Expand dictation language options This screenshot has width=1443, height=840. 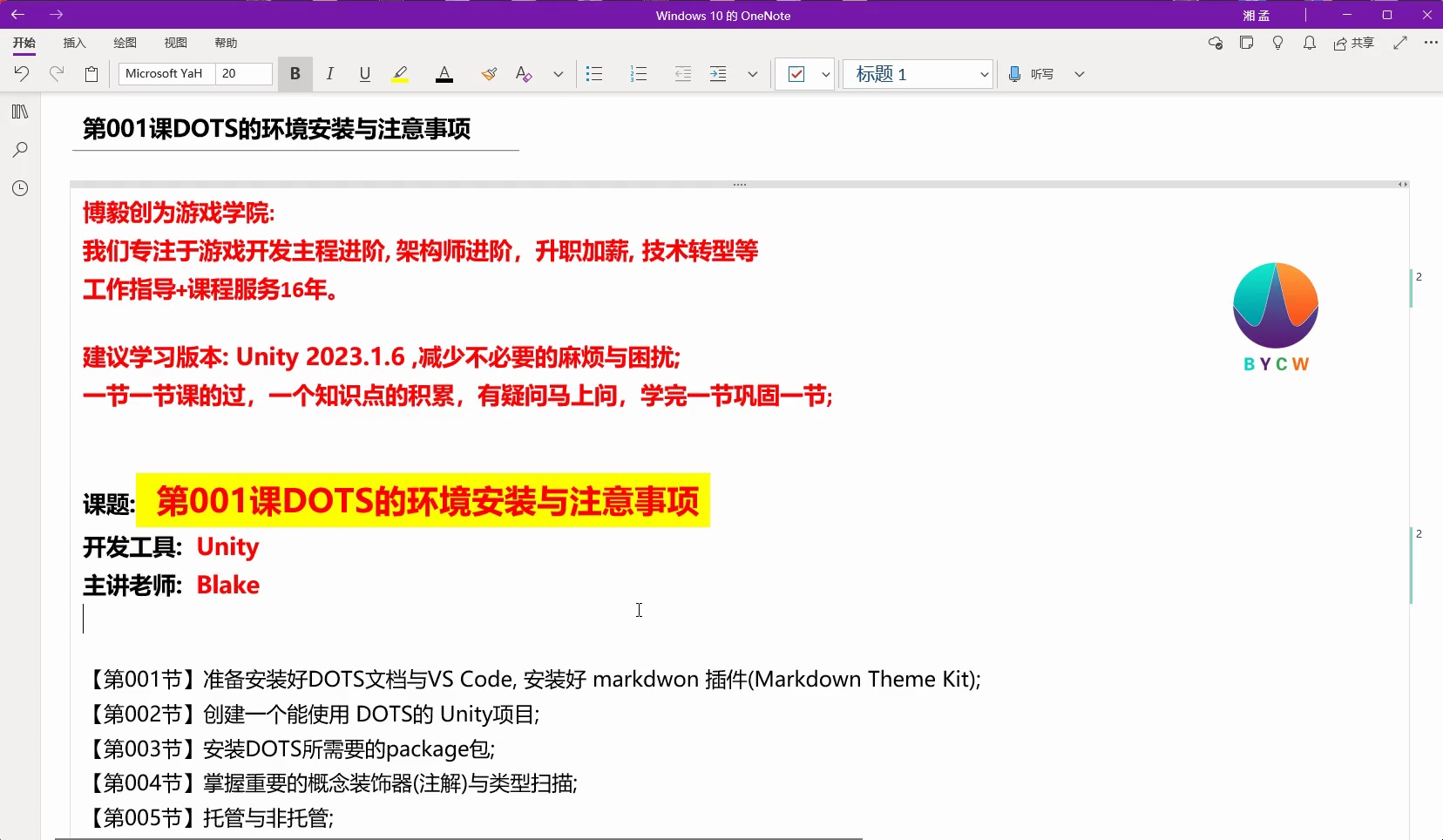click(1080, 74)
